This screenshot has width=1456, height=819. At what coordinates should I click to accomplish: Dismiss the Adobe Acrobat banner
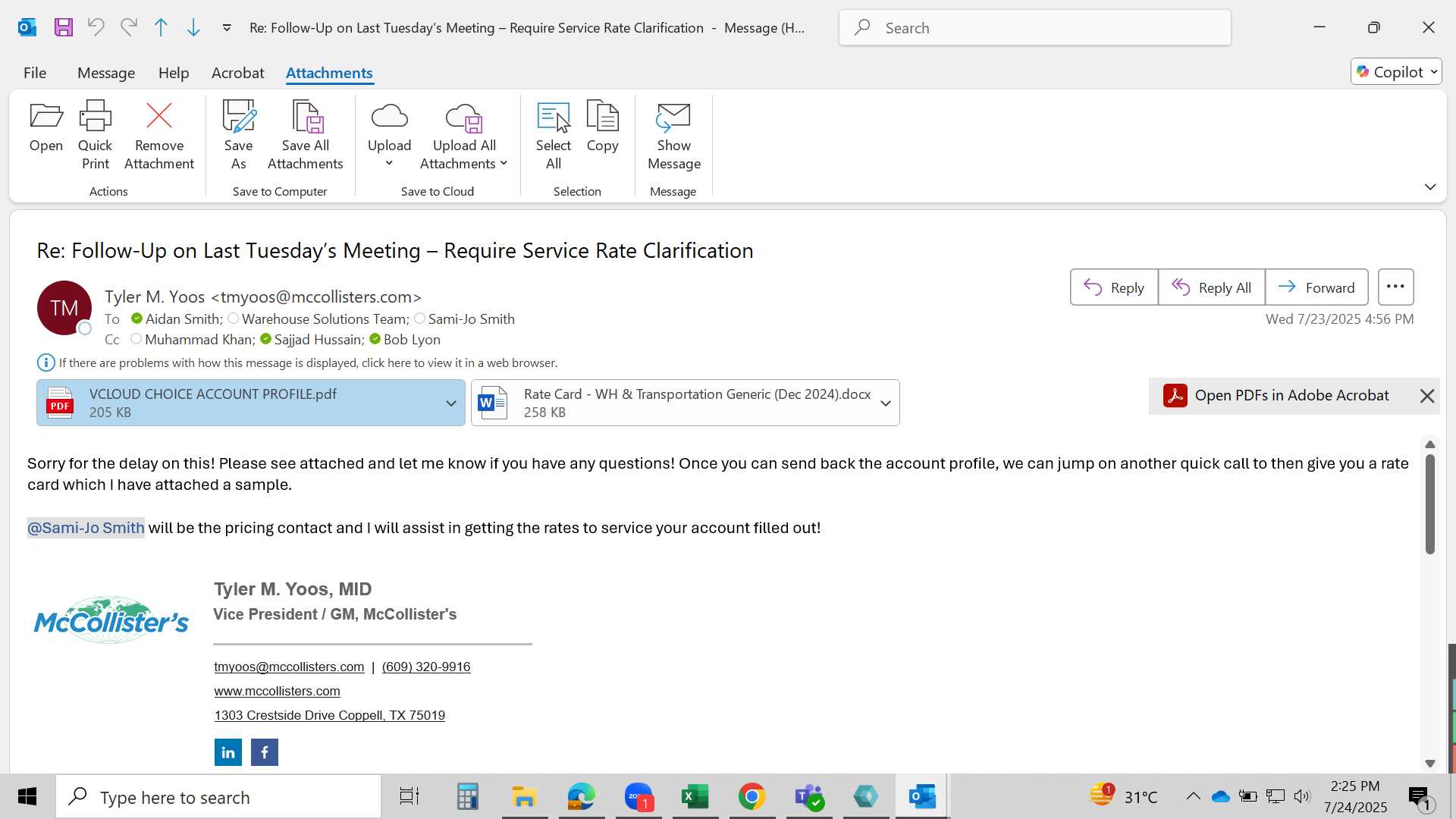point(1427,396)
